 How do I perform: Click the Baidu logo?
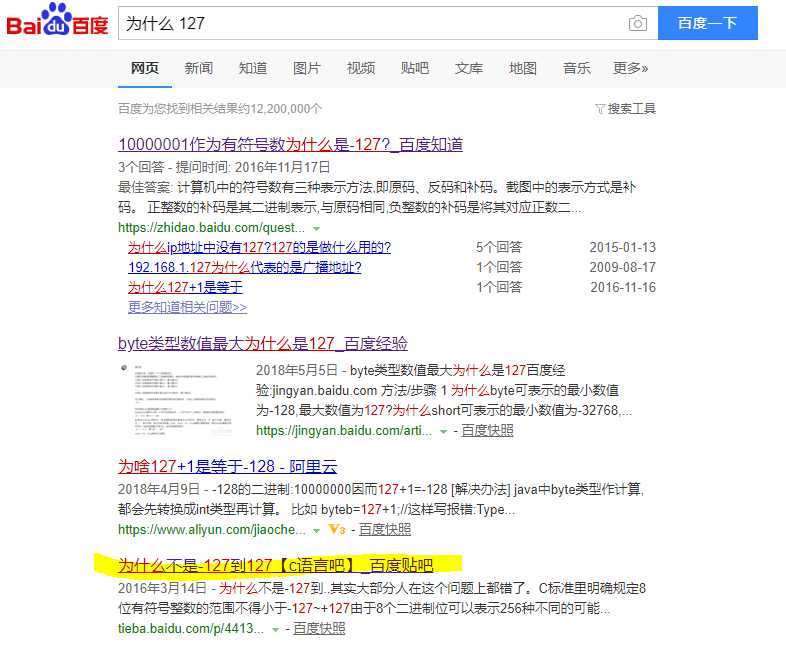pos(57,21)
